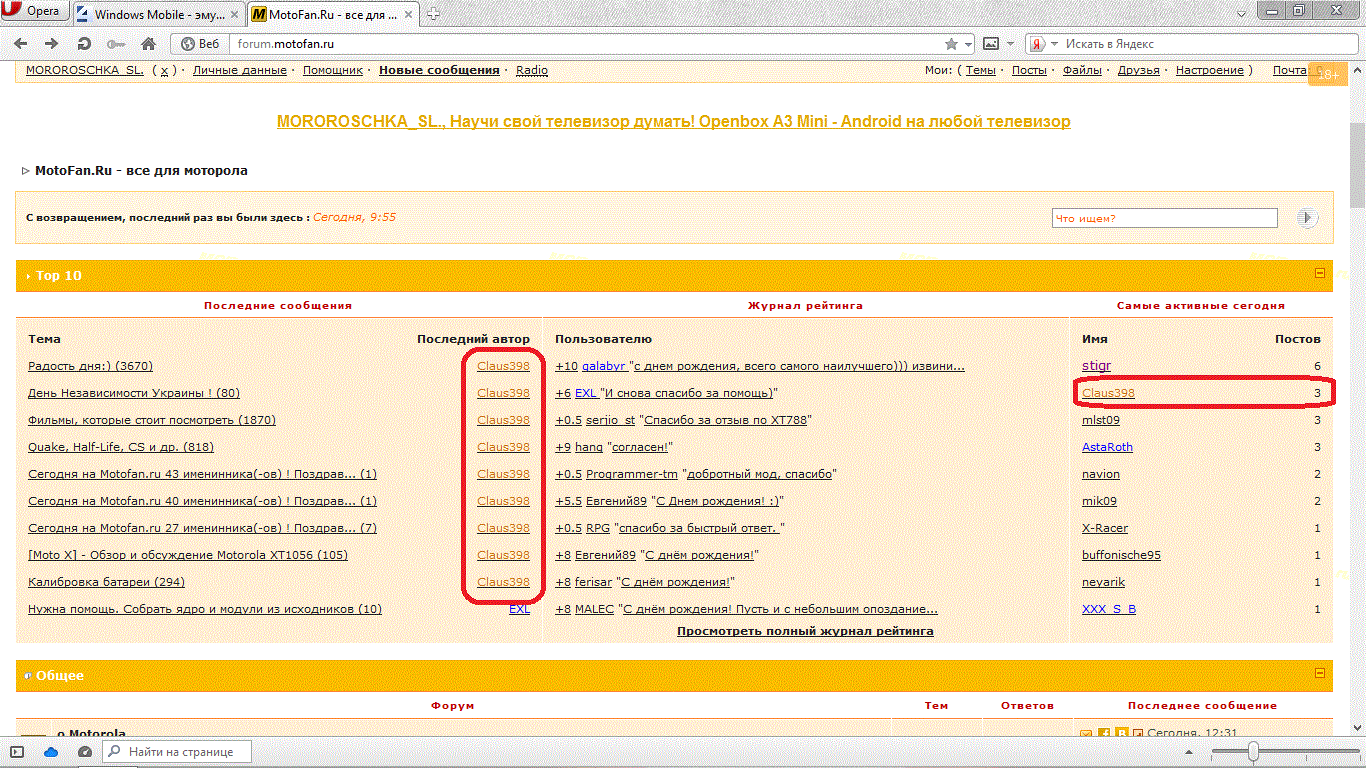Viewport: 1366px width, 768px height.
Task: Expand the MotoFan.Ru breadcrumb triangle
Action: 25,171
